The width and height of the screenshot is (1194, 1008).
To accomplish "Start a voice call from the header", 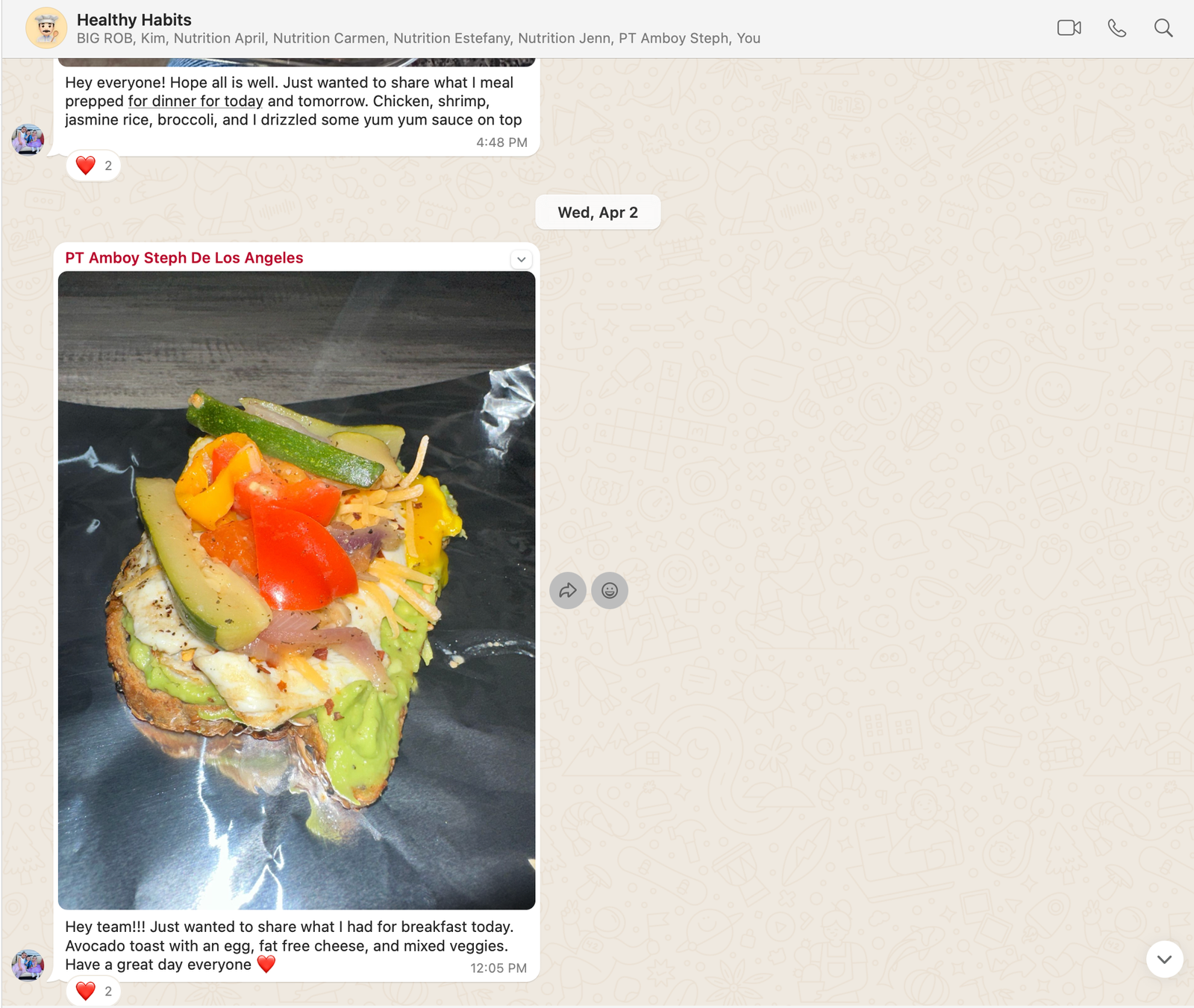I will pyautogui.click(x=1116, y=28).
